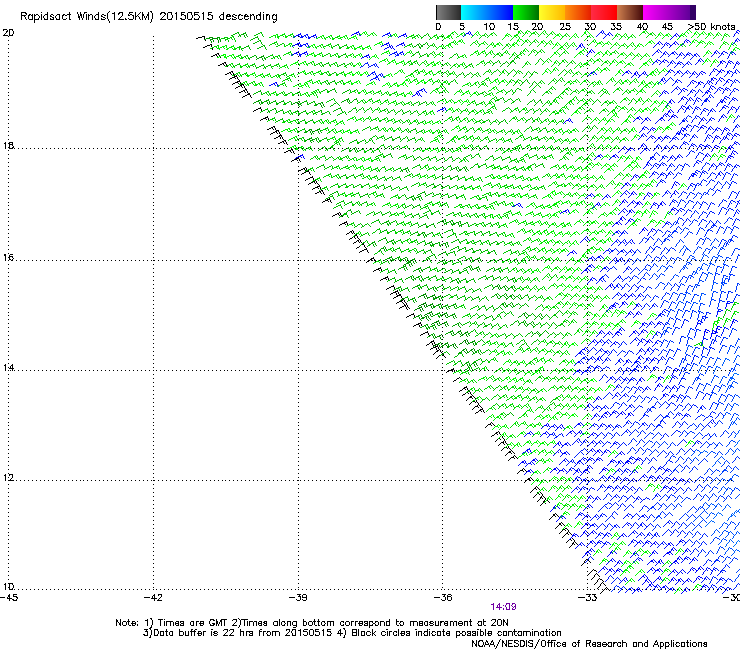Image resolution: width=740 pixels, height=650 pixels.
Task: Click the red 30-35 knots color swatch
Action: (x=604, y=12)
